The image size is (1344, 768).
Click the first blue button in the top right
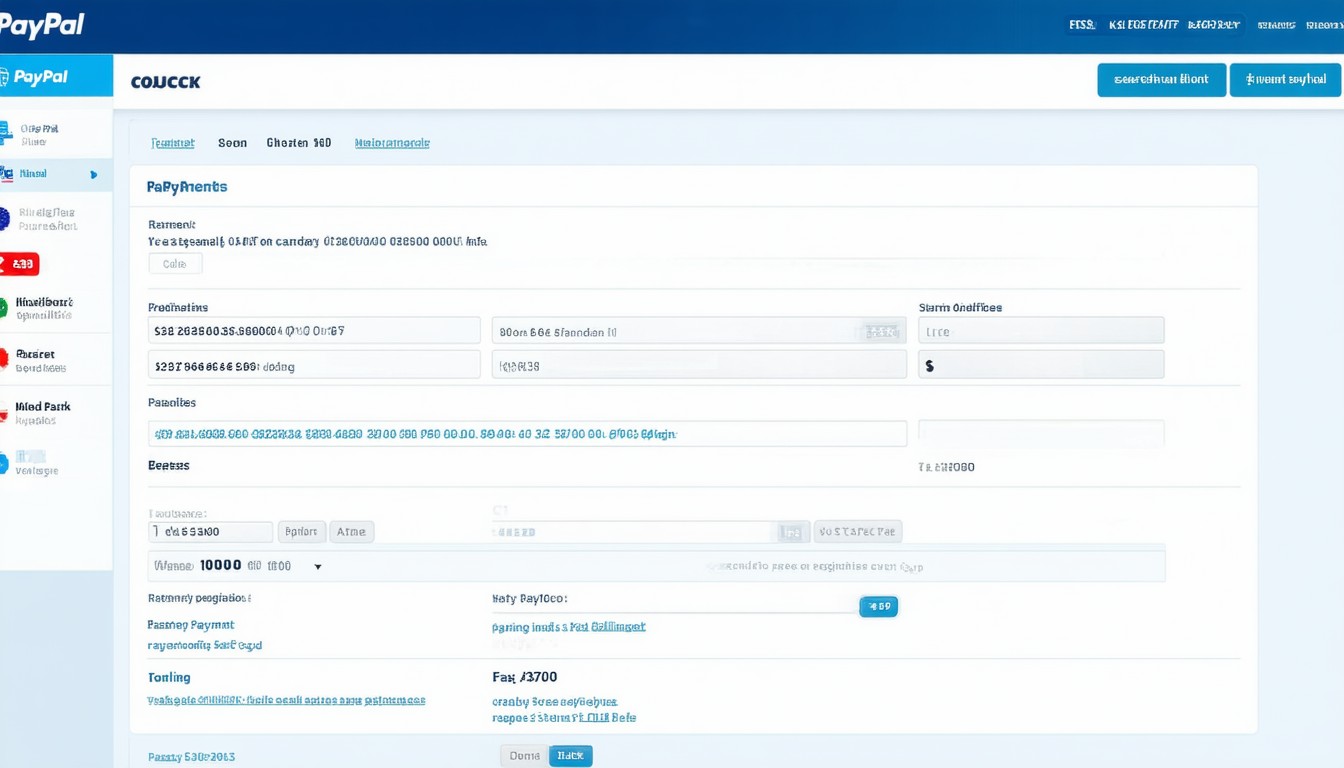click(x=1161, y=80)
